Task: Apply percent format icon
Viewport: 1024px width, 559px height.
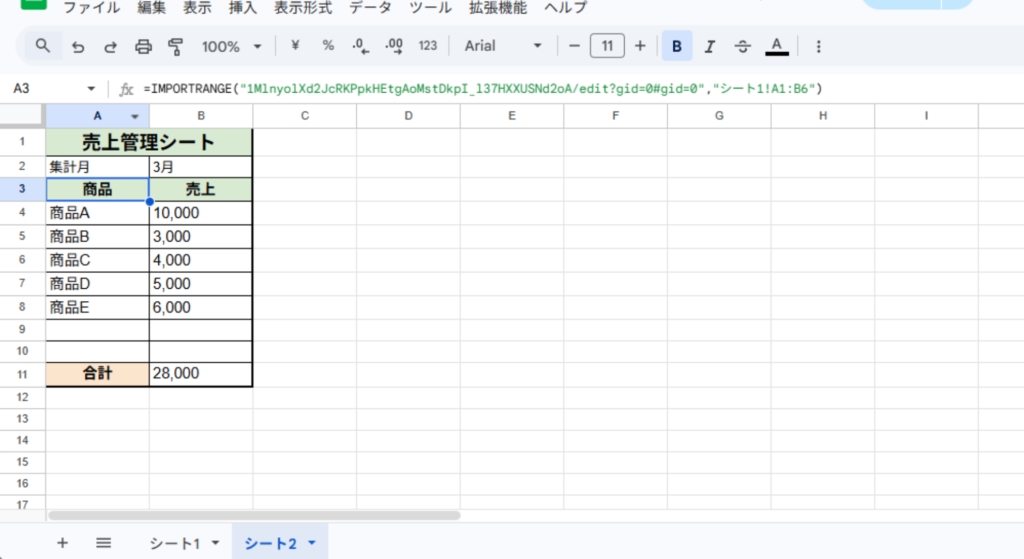Action: (x=328, y=46)
